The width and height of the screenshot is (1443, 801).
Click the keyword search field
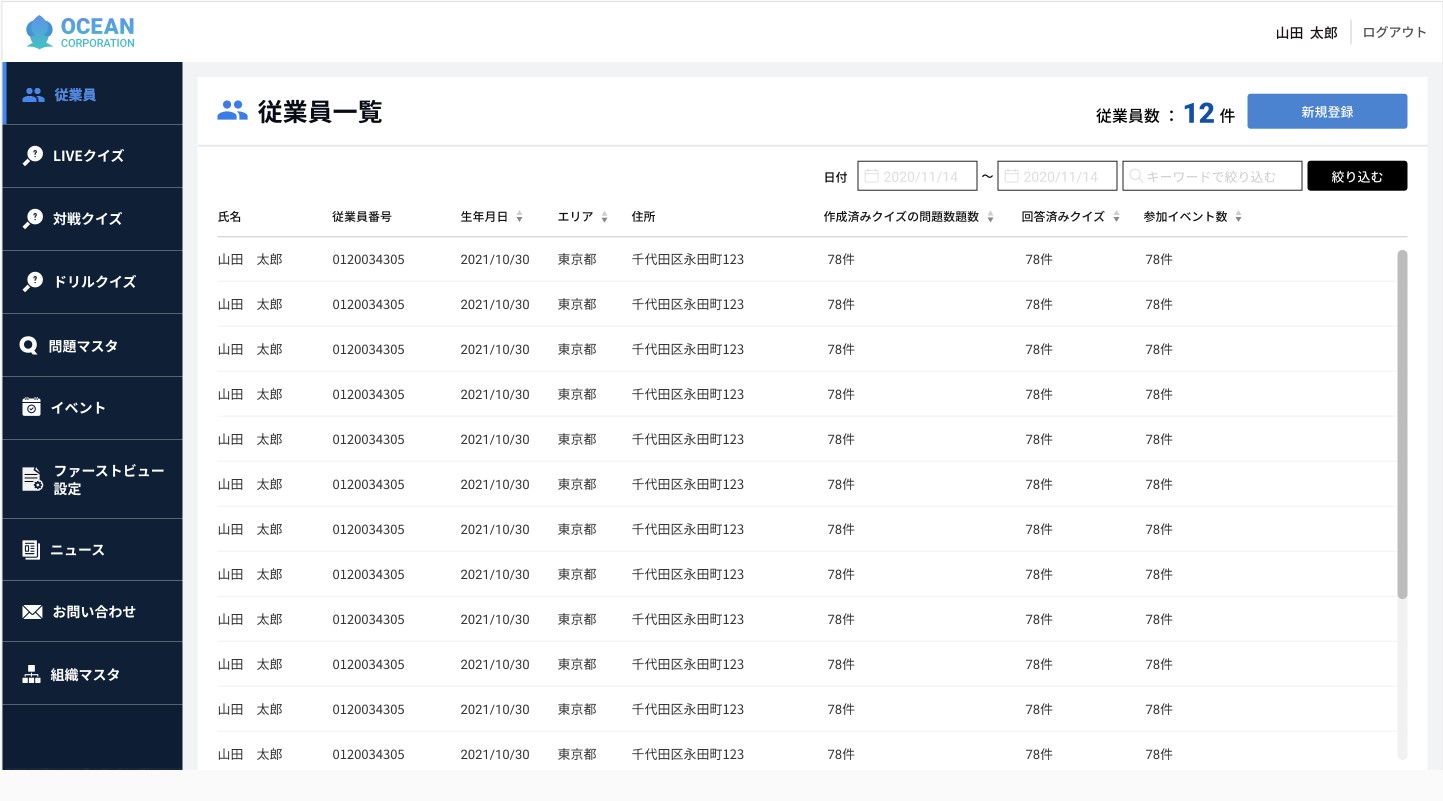[1212, 177]
